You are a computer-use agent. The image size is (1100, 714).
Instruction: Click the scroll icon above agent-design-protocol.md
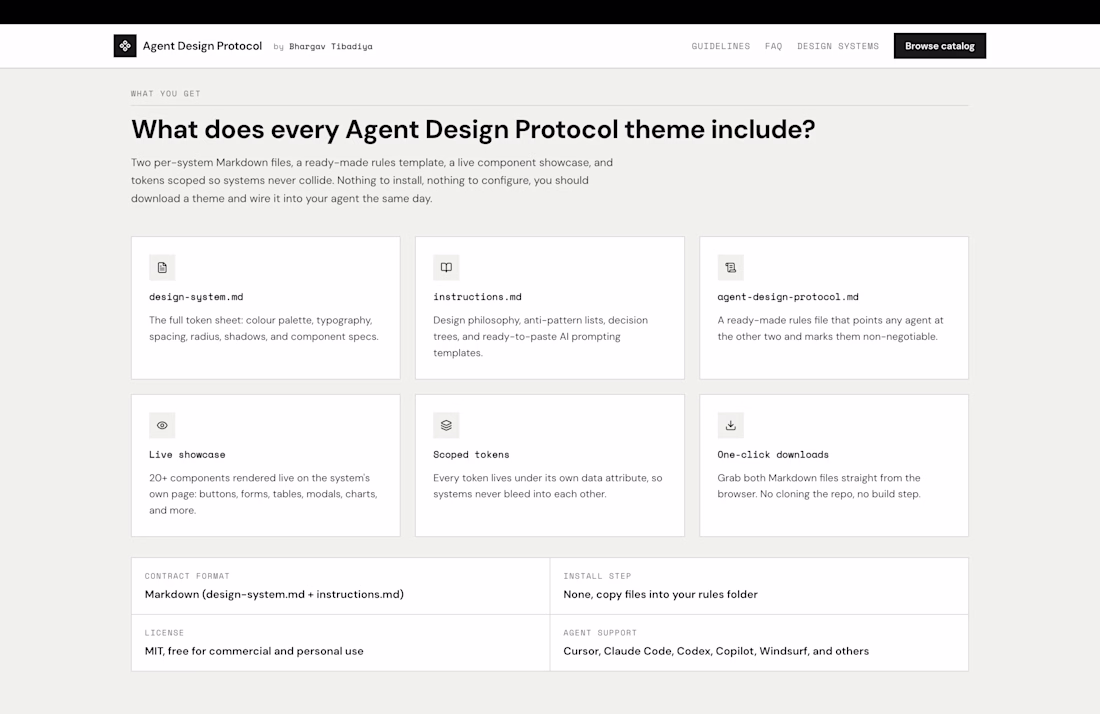pyautogui.click(x=730, y=267)
